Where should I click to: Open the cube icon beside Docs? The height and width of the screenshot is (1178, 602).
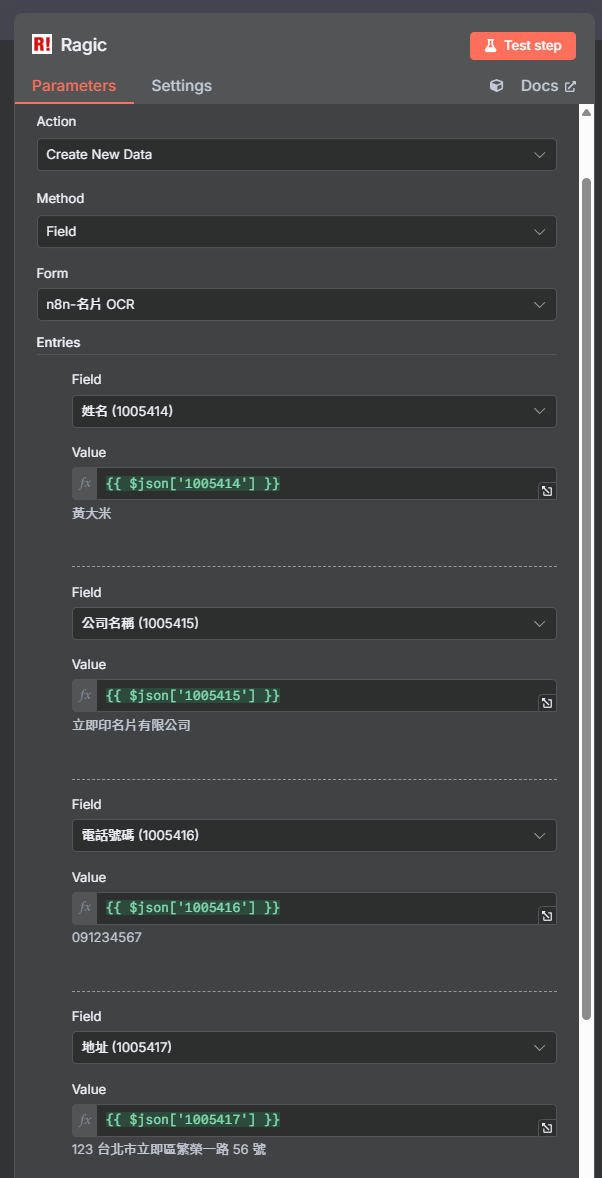tap(496, 86)
